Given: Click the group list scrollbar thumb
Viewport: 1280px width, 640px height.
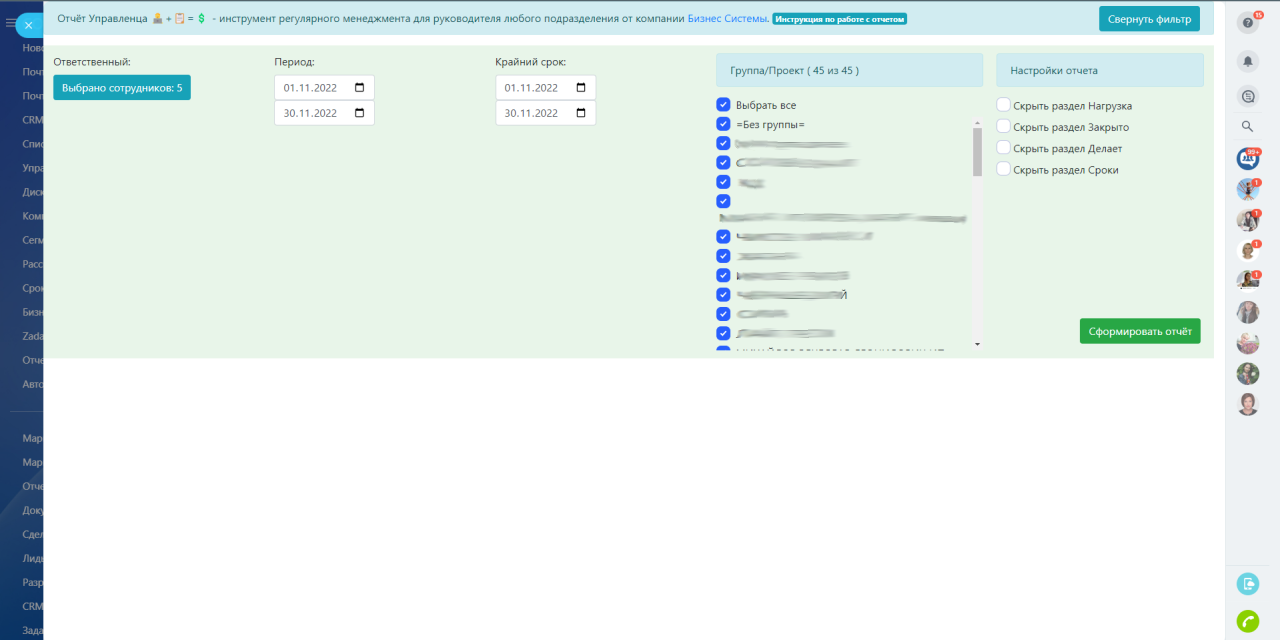Looking at the screenshot, I should coord(977,152).
